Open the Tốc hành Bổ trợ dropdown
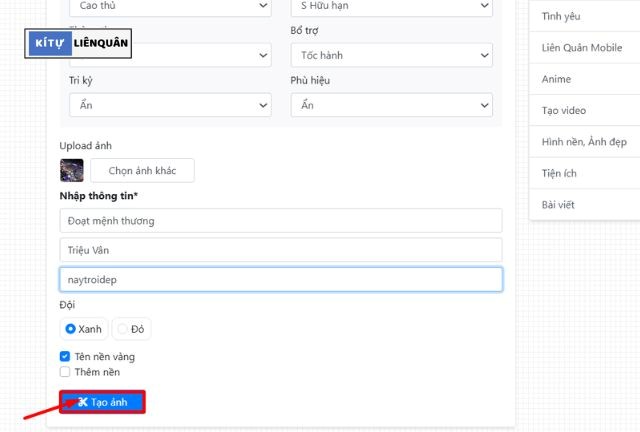 coord(390,55)
